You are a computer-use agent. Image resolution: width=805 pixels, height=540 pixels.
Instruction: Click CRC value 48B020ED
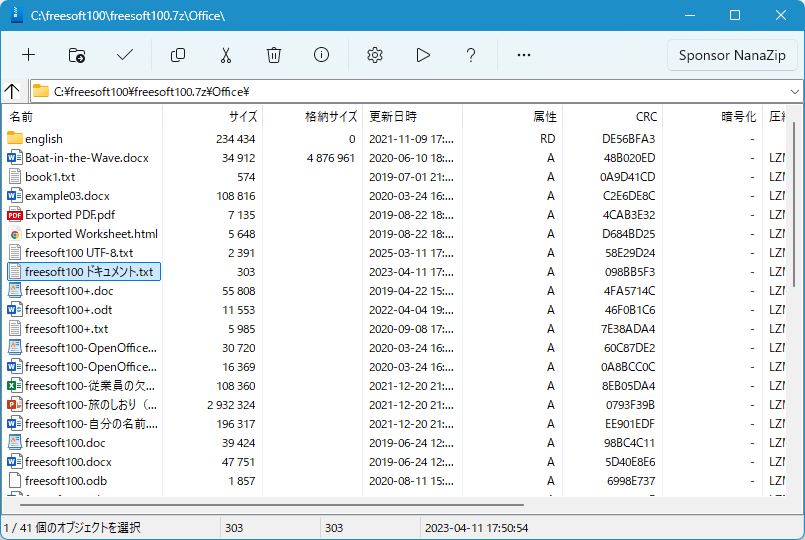tap(629, 158)
